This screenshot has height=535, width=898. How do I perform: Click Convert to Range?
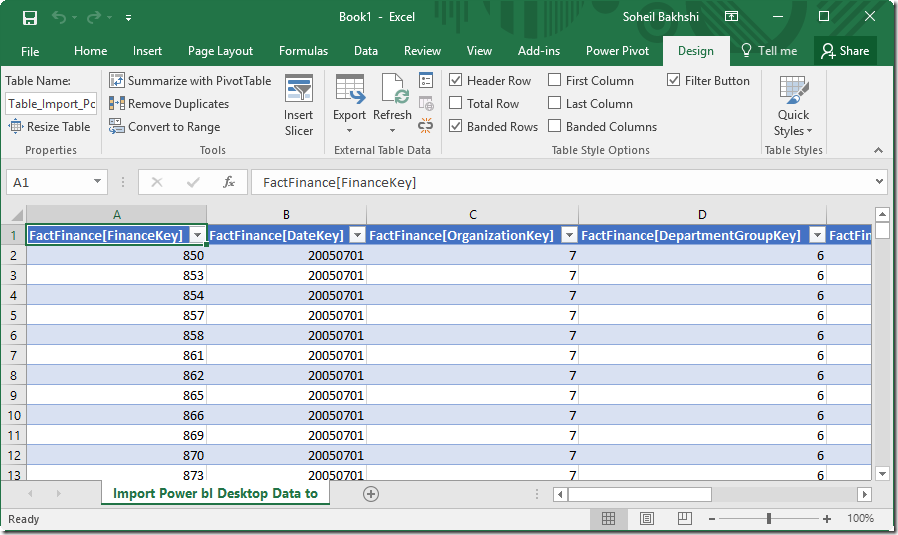point(164,127)
